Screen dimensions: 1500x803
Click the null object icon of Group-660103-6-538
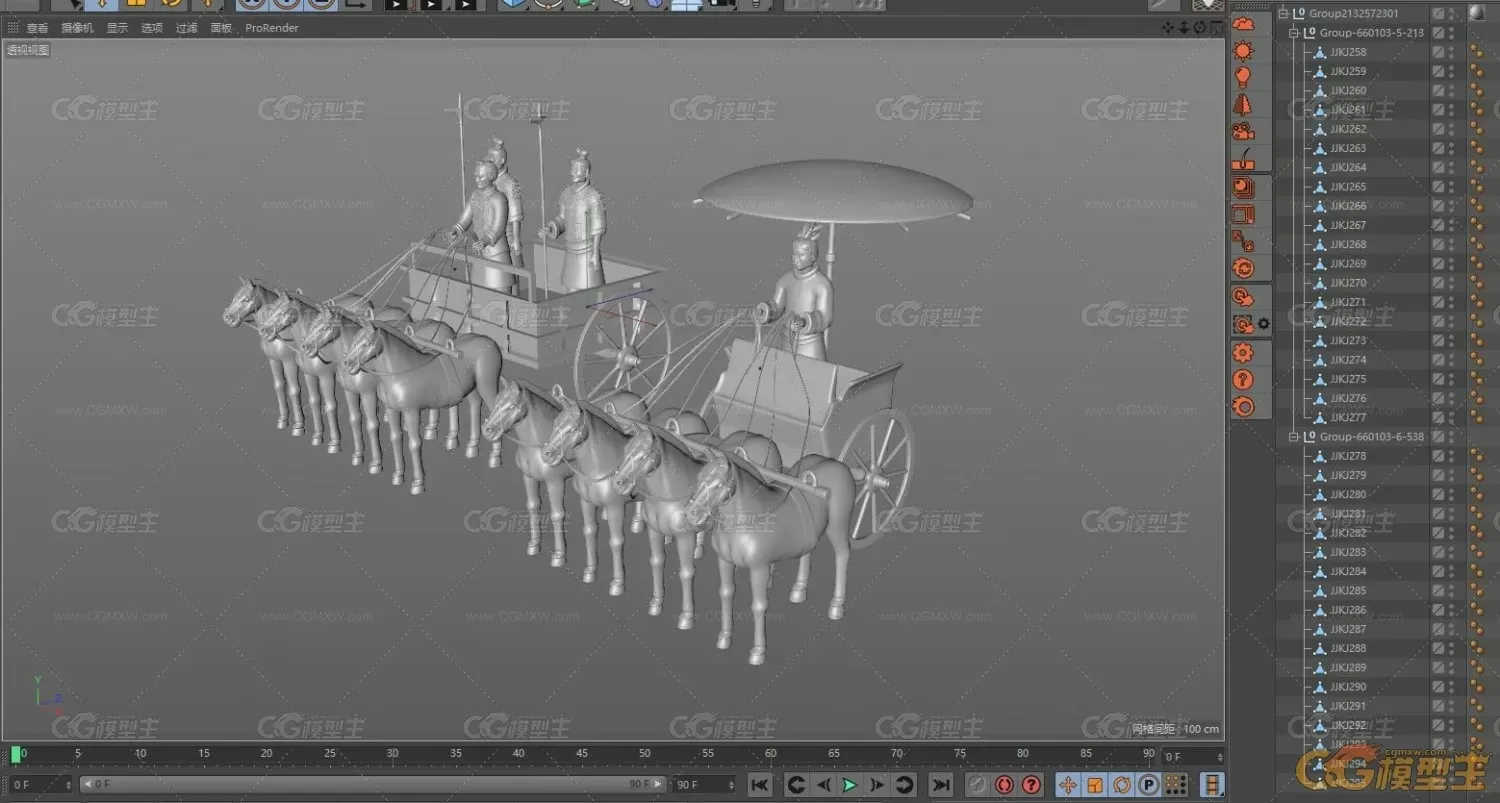[x=1310, y=437]
